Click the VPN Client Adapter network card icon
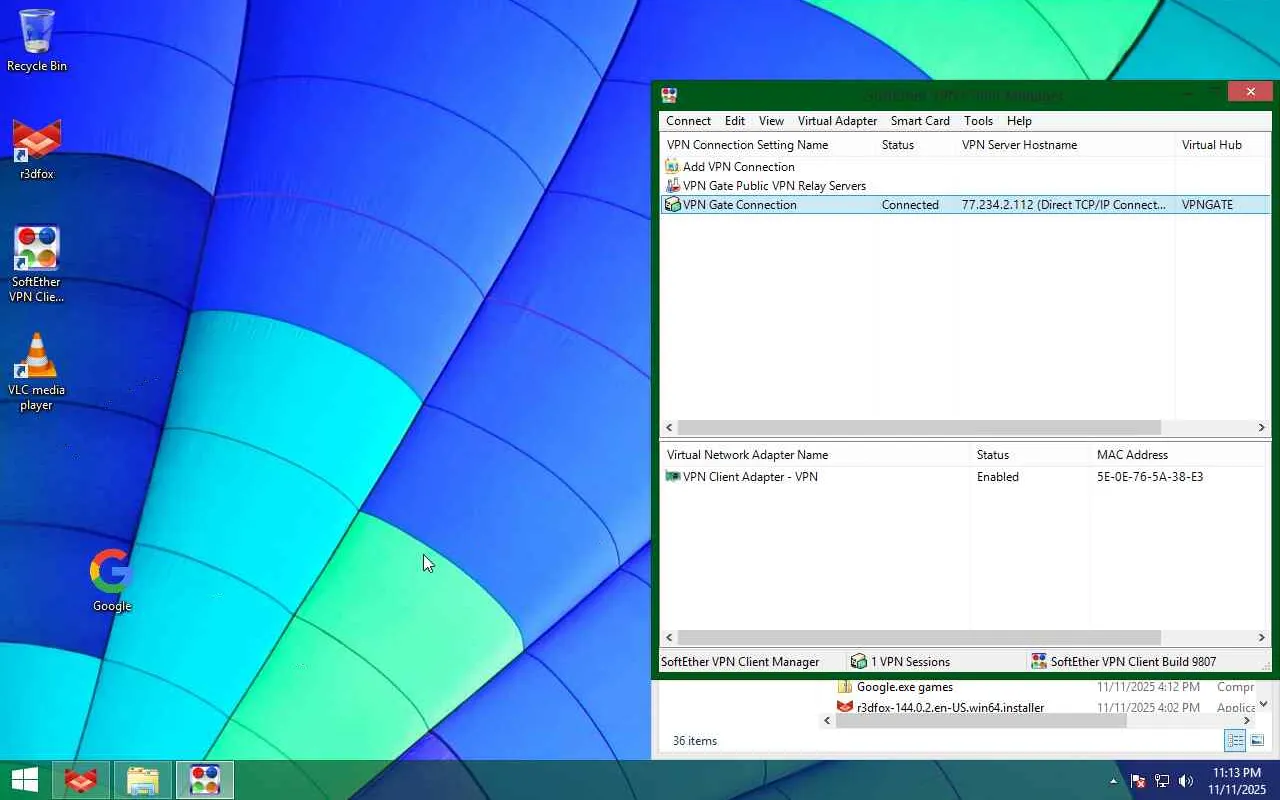Screen dimensions: 1280x800 point(673,477)
